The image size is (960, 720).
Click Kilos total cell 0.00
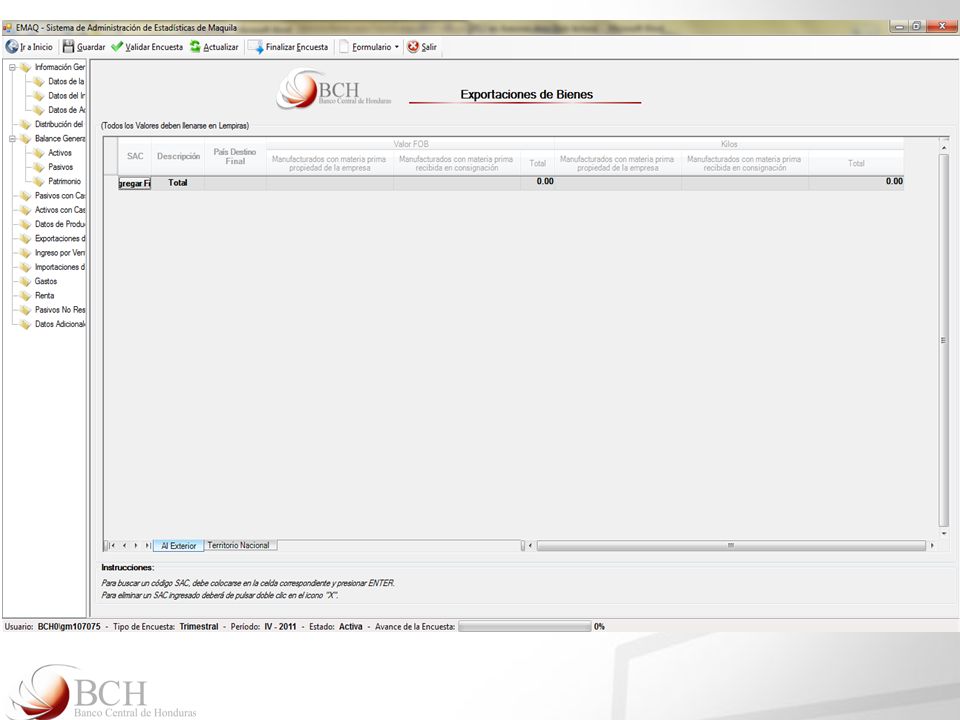(856, 181)
